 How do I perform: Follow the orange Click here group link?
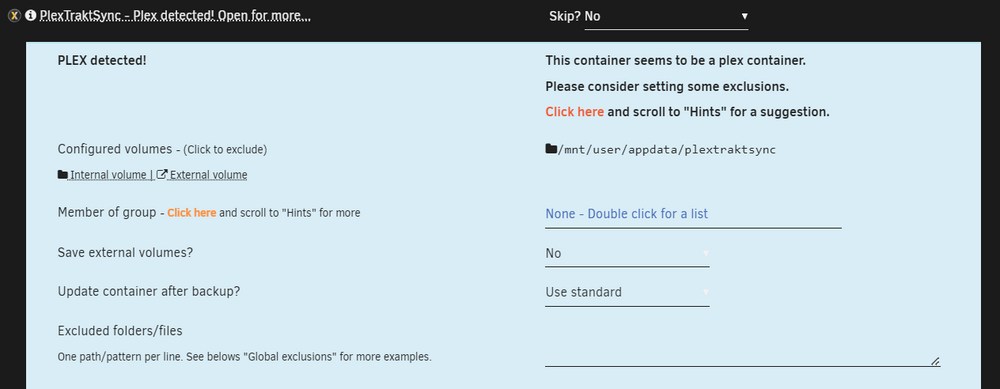pos(191,213)
